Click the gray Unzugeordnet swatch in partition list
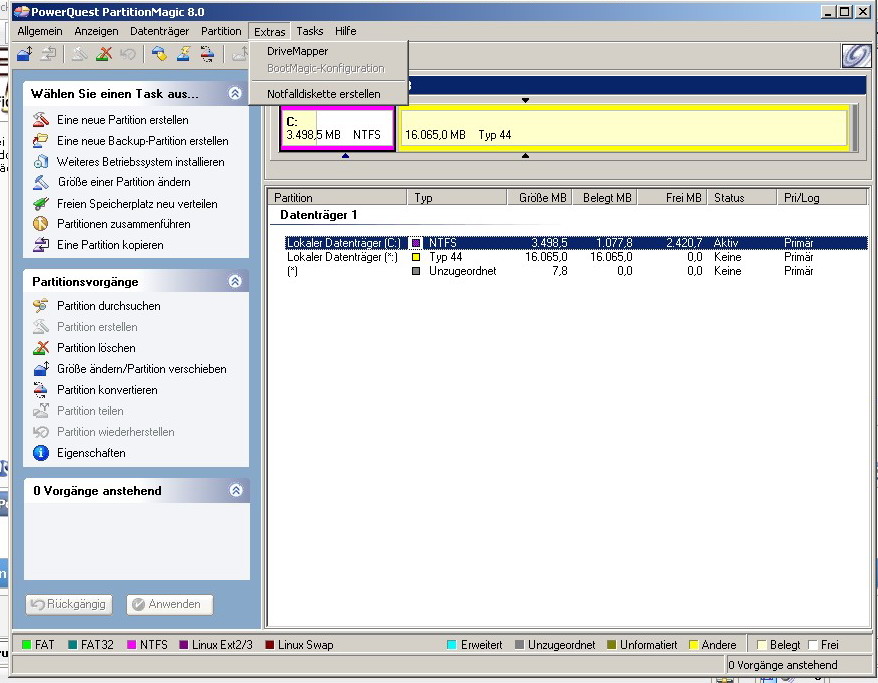Screen dimensions: 878x683 [416, 271]
